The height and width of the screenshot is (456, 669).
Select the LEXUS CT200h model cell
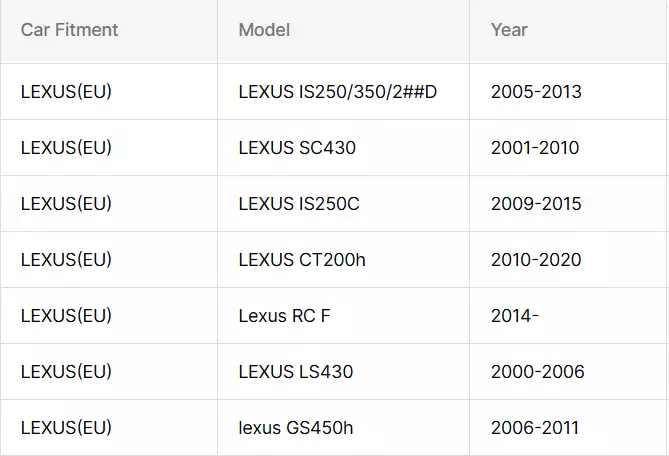[302, 260]
